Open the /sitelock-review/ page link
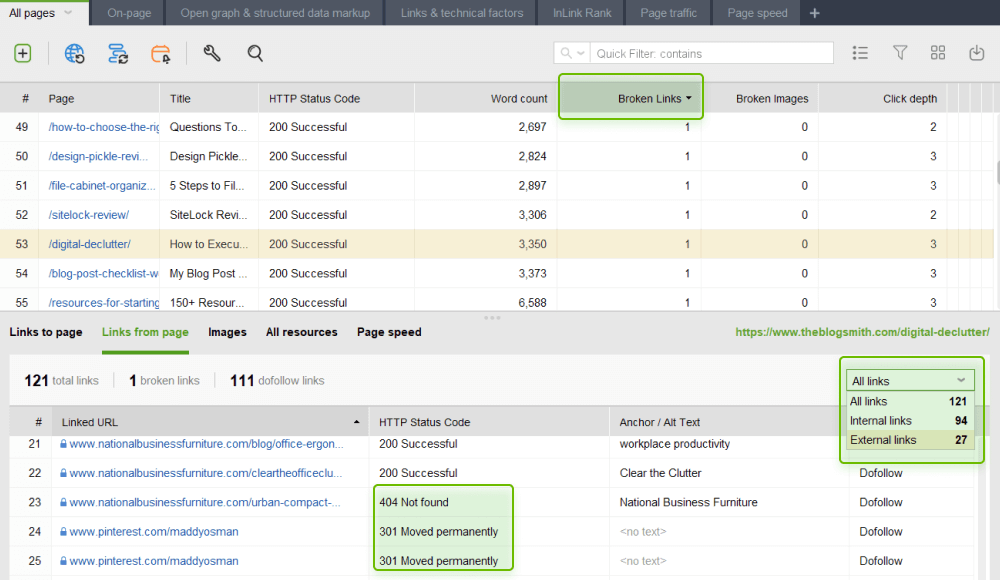Viewport: 1000px width, 580px height. pyautogui.click(x=88, y=215)
